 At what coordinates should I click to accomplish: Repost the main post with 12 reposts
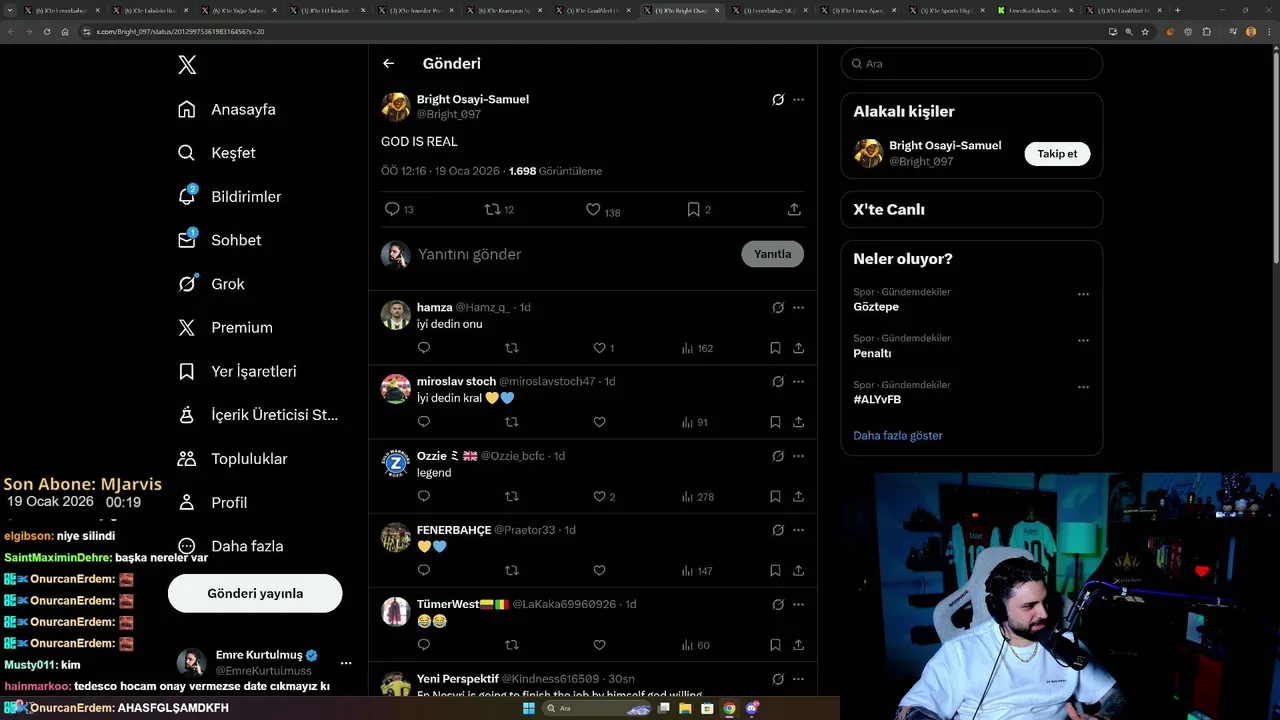[x=499, y=209]
